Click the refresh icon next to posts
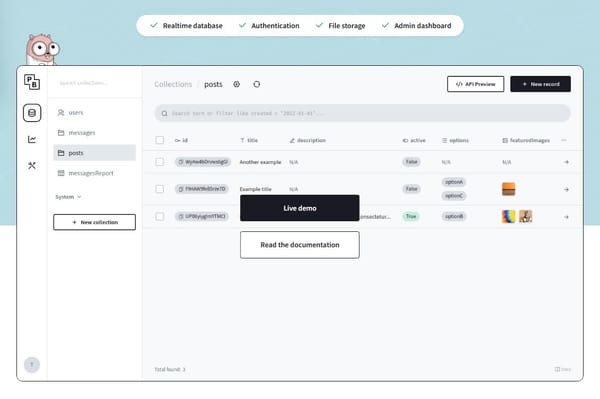The height and width of the screenshot is (399, 600). 256,84
